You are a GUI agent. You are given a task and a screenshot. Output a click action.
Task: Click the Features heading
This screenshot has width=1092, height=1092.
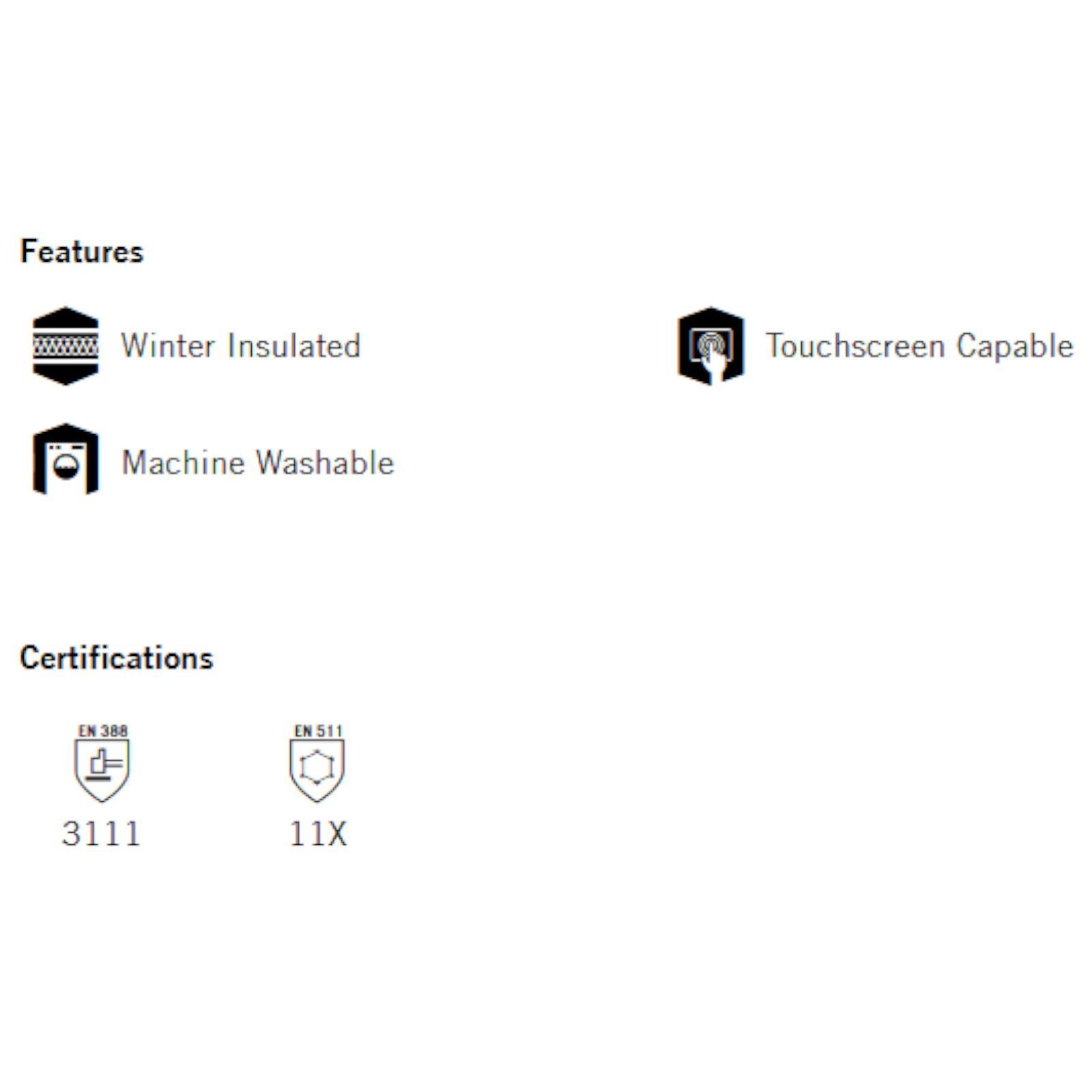coord(82,251)
